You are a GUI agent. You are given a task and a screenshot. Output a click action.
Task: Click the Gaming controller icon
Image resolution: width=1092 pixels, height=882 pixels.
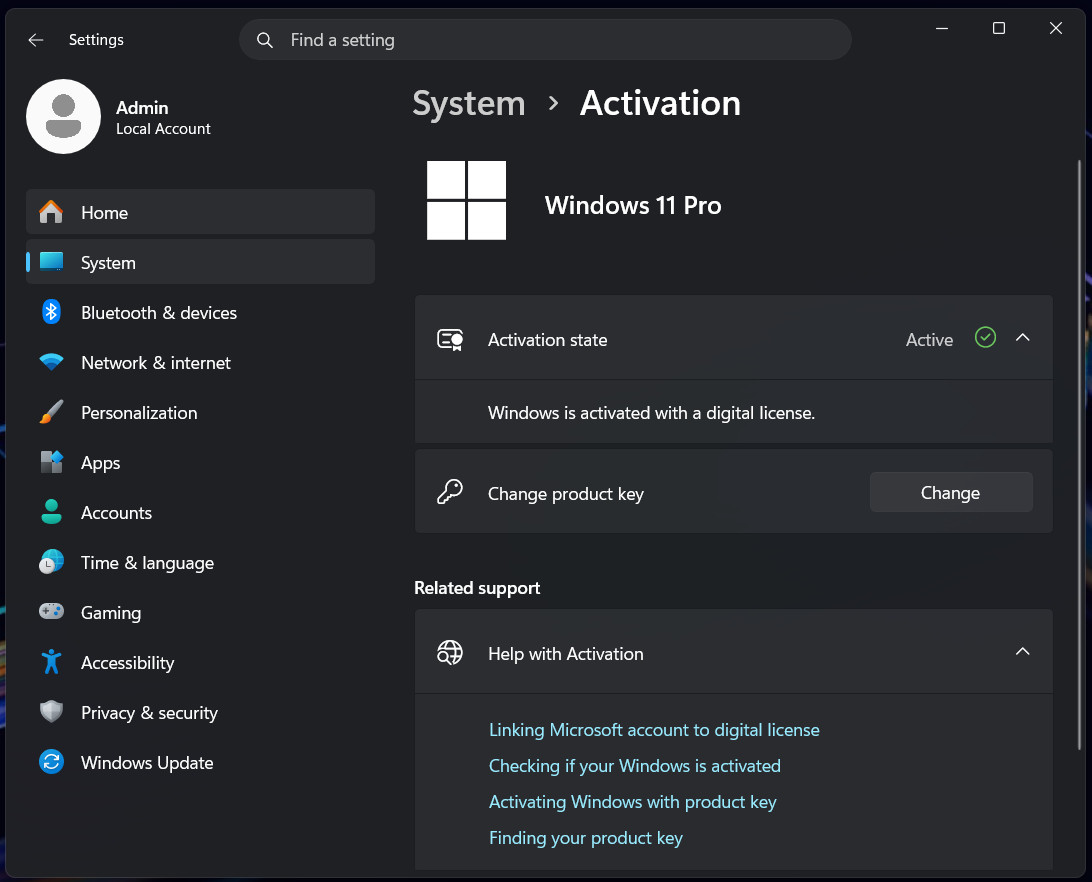tap(51, 611)
